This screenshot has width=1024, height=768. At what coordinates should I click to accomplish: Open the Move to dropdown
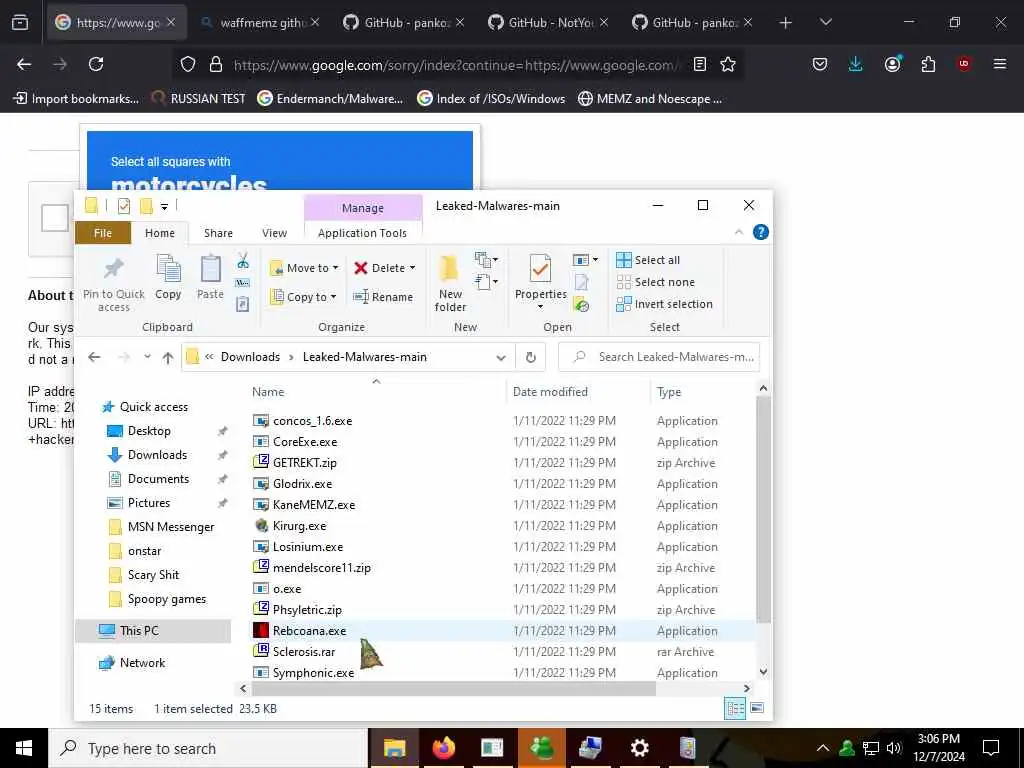[x=304, y=268]
